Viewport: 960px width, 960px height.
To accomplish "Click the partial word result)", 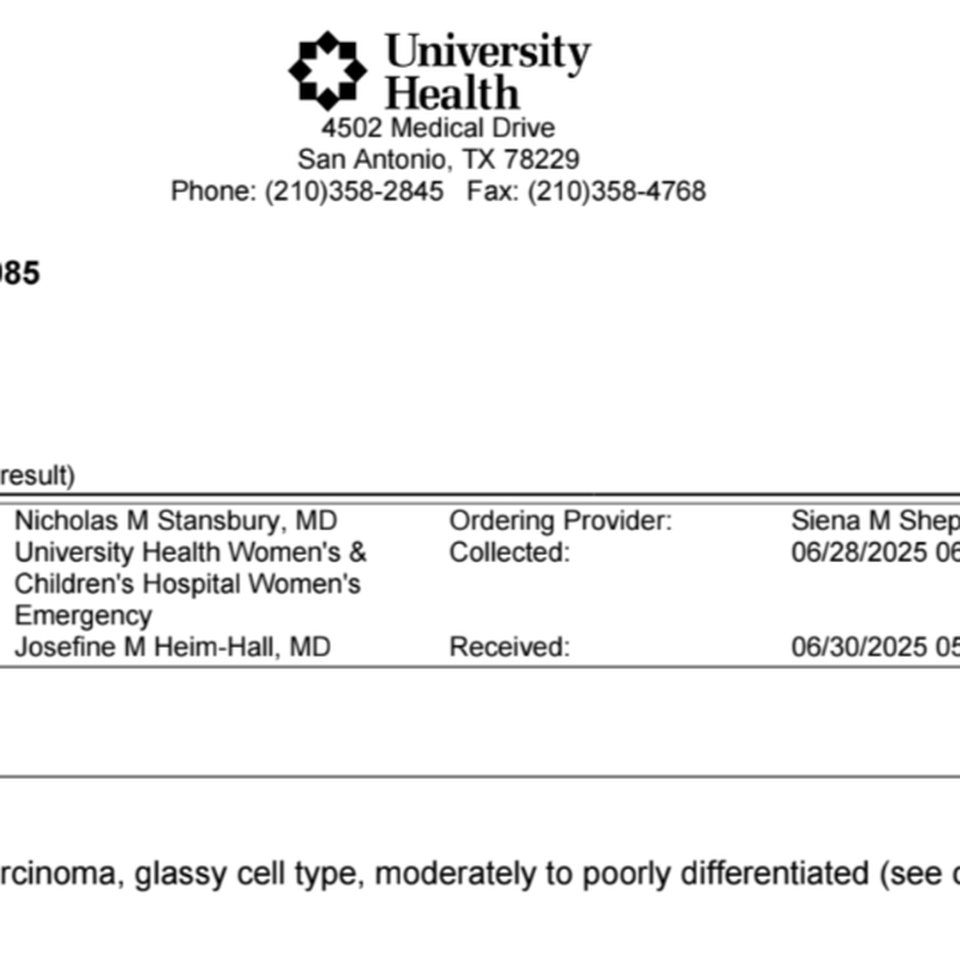I will pos(37,476).
